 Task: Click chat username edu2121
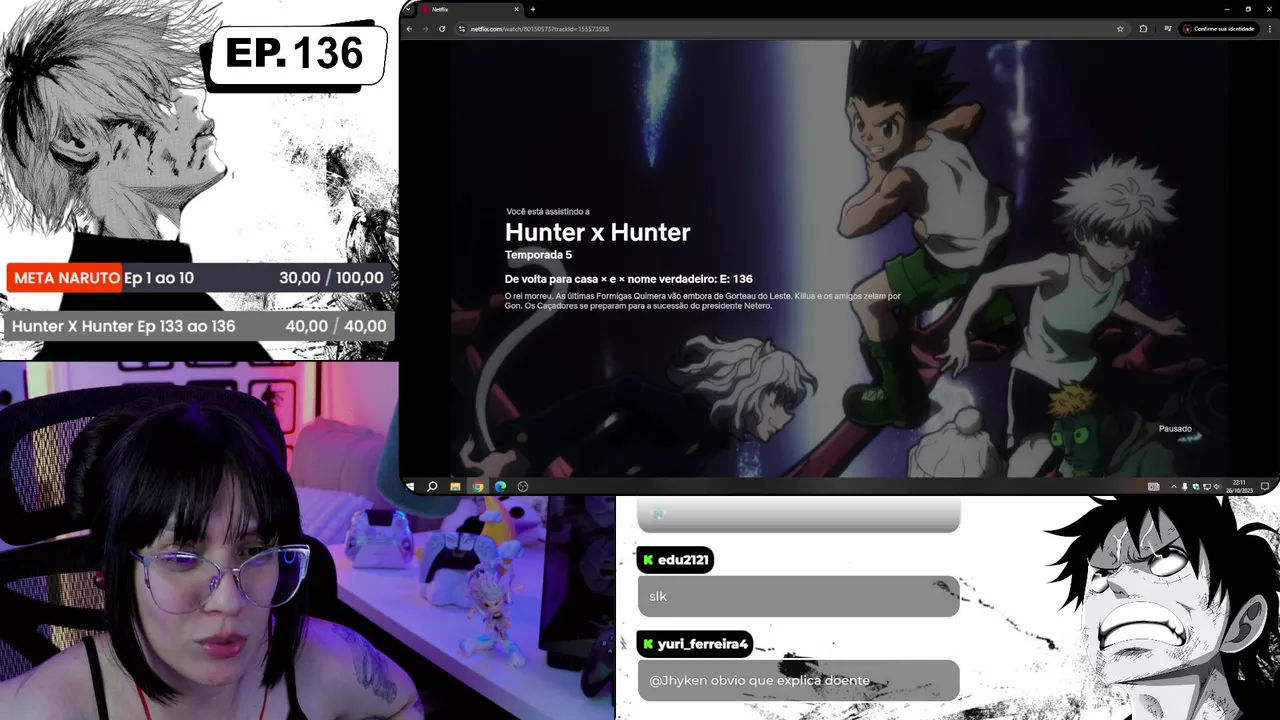[683, 560]
